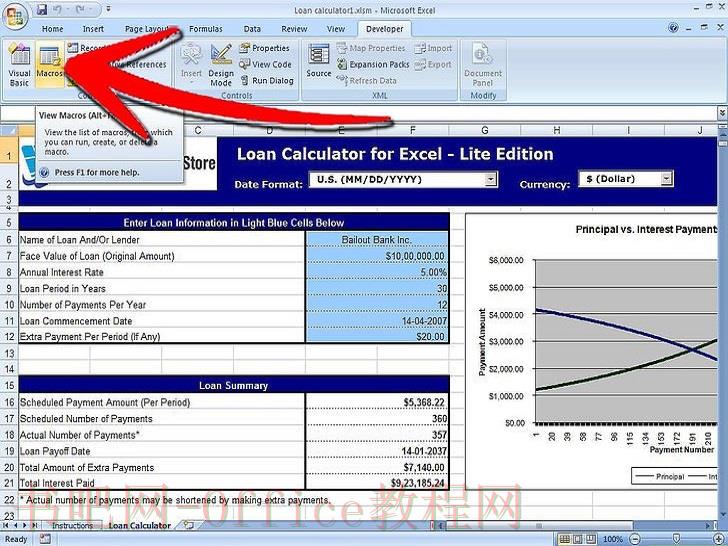Image resolution: width=728 pixels, height=546 pixels.
Task: Click the Record Macro icon
Action: pyautogui.click(x=72, y=47)
